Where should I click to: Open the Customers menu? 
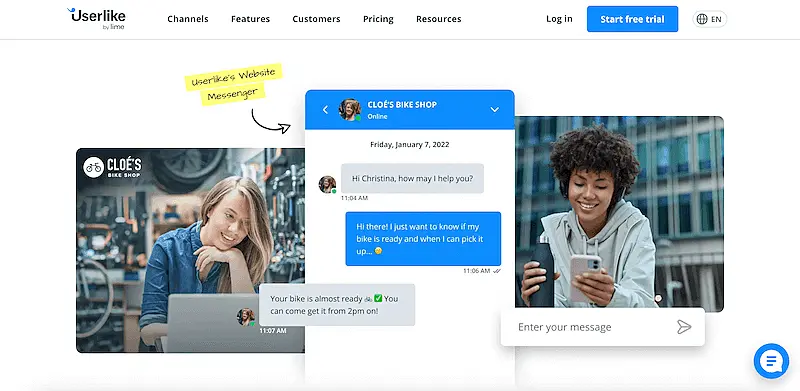click(x=316, y=19)
